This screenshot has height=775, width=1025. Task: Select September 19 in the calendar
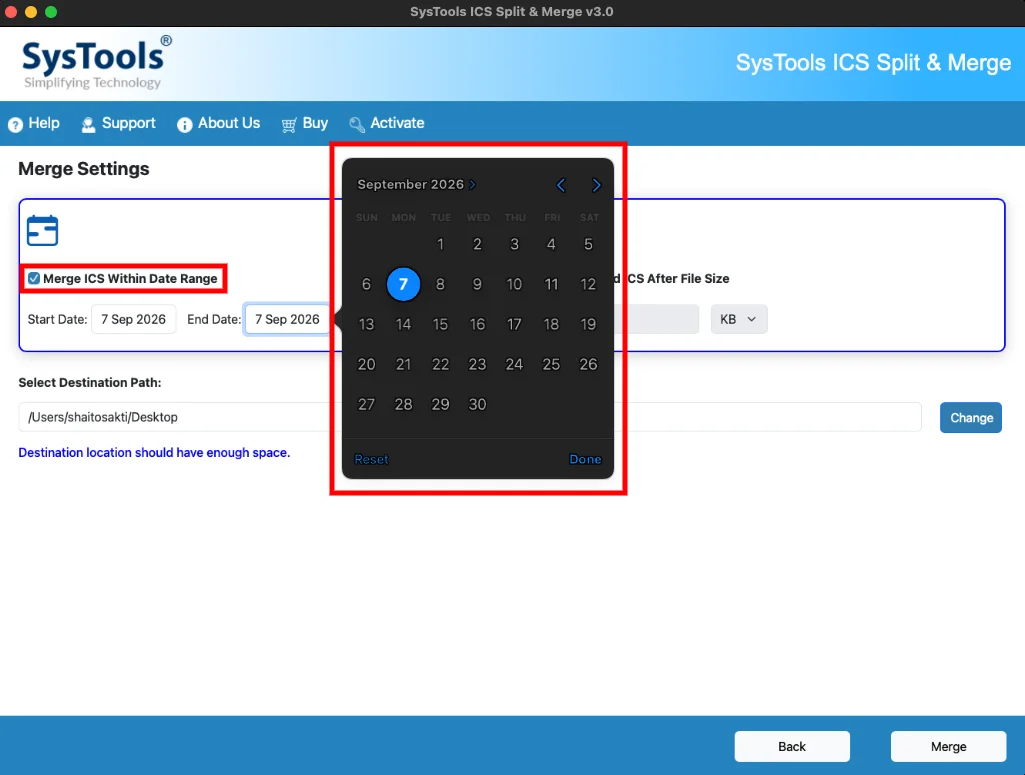tap(588, 324)
